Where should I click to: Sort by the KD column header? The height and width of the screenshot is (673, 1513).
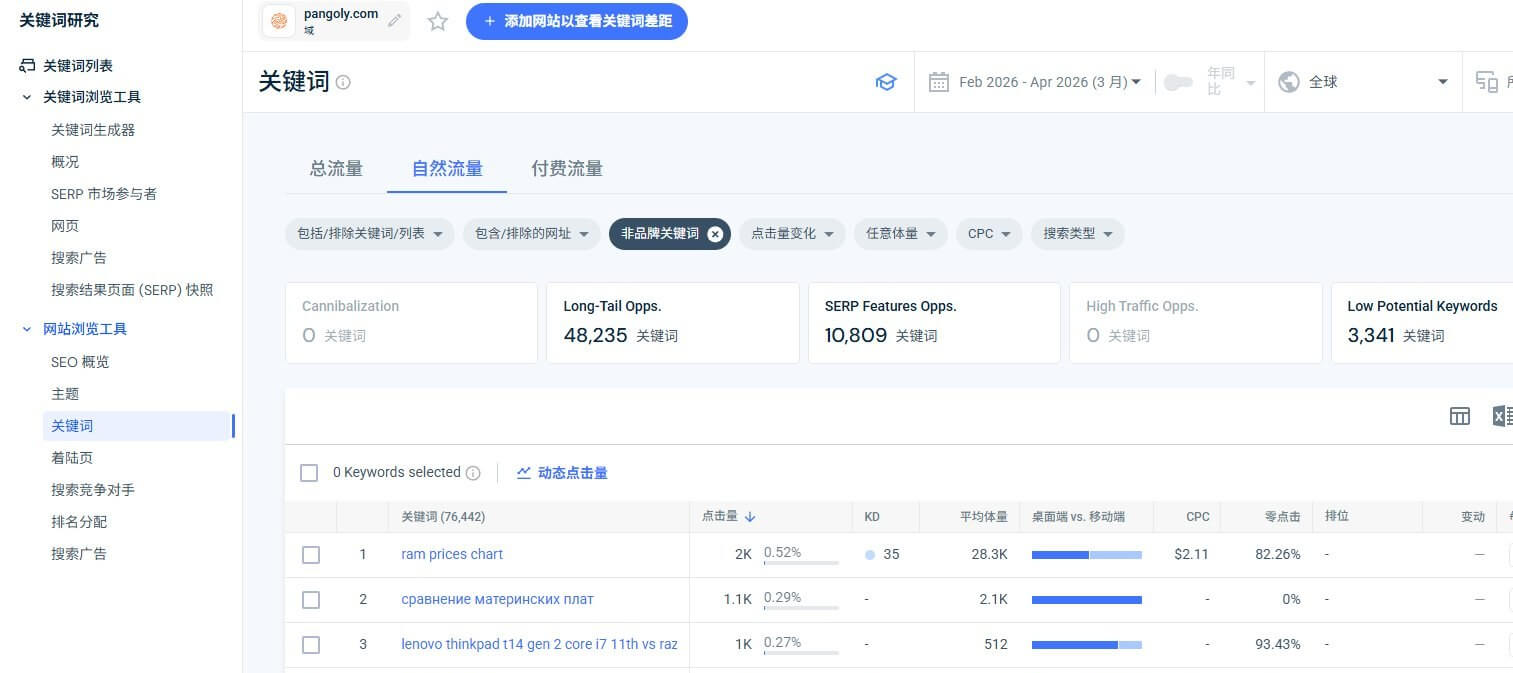[x=872, y=517]
